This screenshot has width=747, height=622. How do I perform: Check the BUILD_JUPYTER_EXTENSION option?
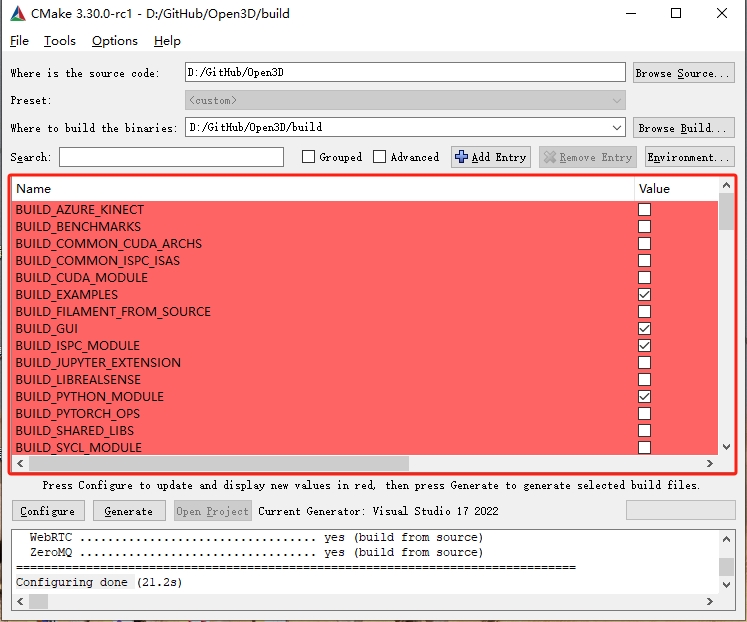point(644,362)
